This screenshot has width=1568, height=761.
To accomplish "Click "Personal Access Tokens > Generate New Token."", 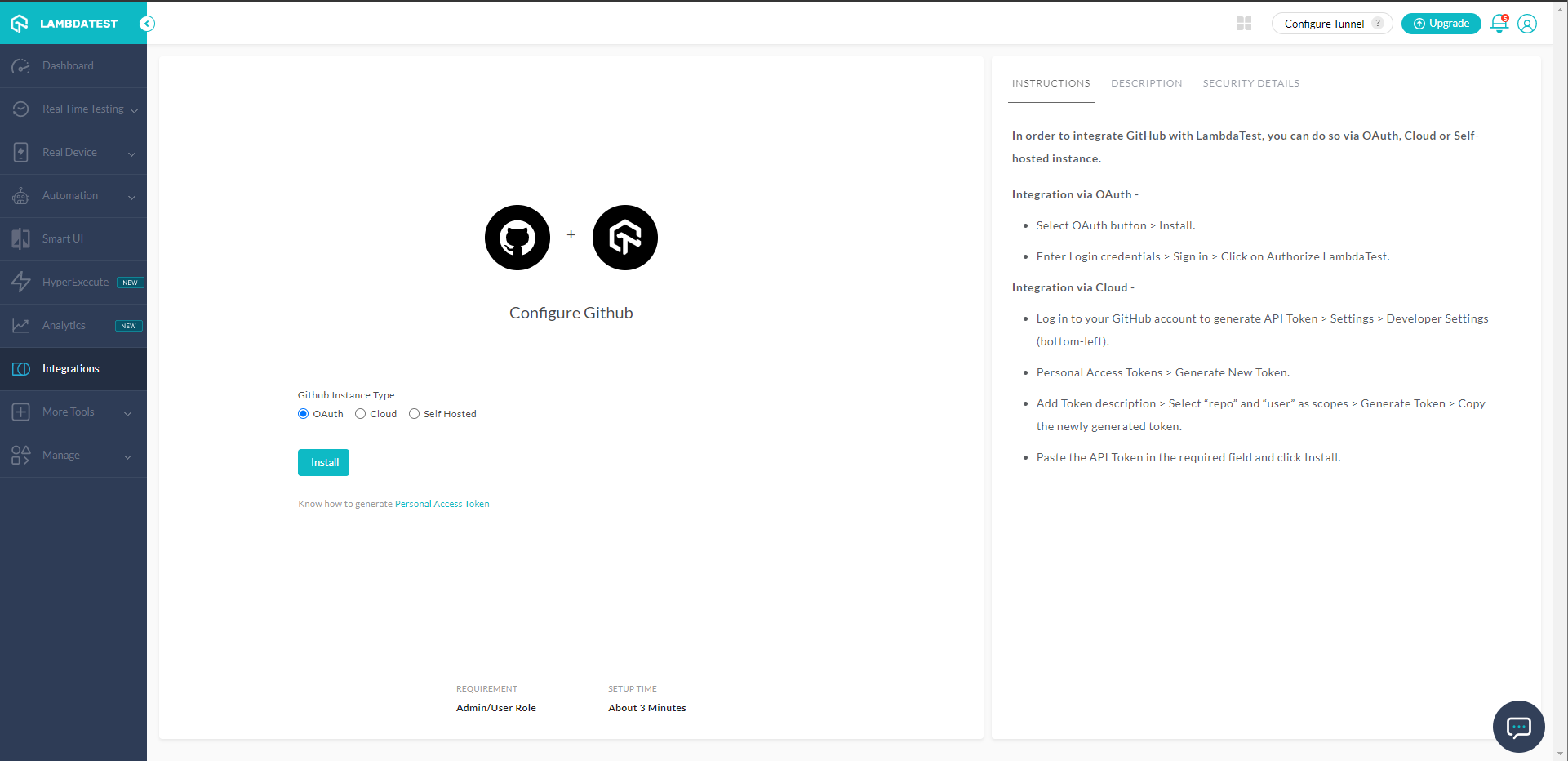I will pyautogui.click(x=1163, y=372).
